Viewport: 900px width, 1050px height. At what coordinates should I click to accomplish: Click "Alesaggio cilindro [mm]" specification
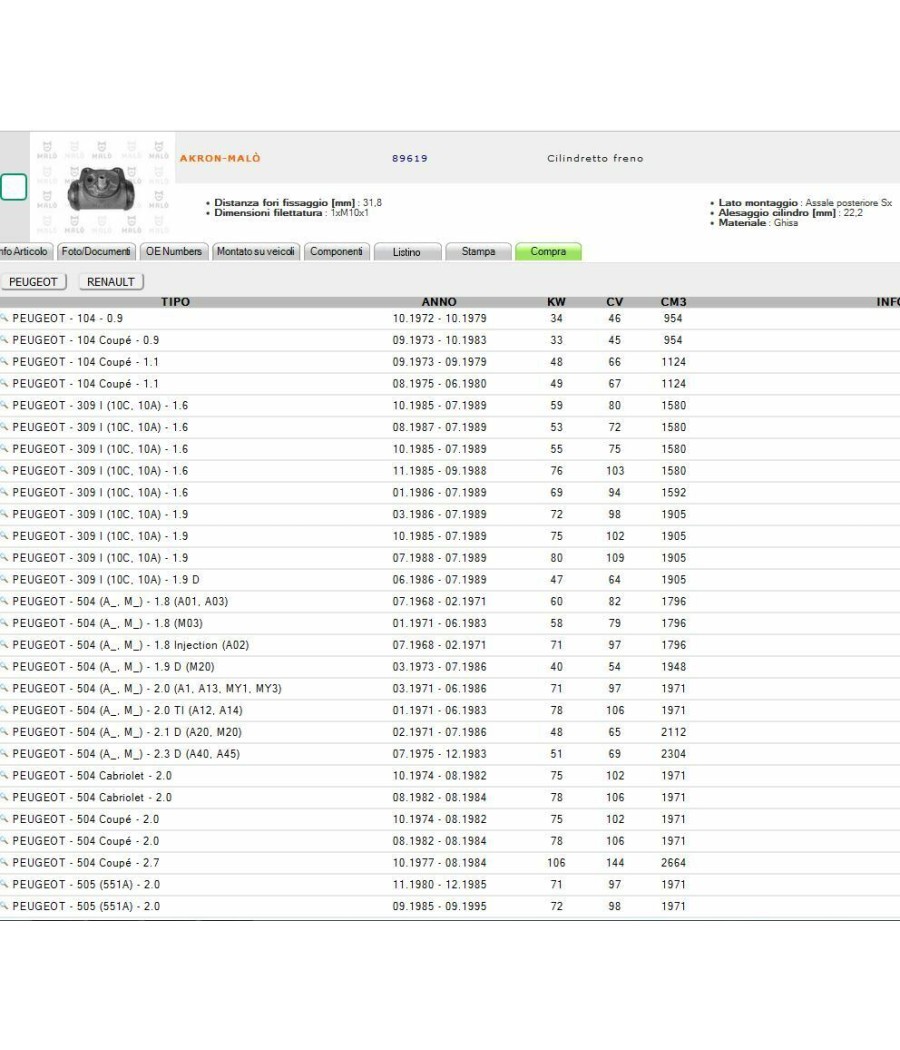(x=791, y=213)
